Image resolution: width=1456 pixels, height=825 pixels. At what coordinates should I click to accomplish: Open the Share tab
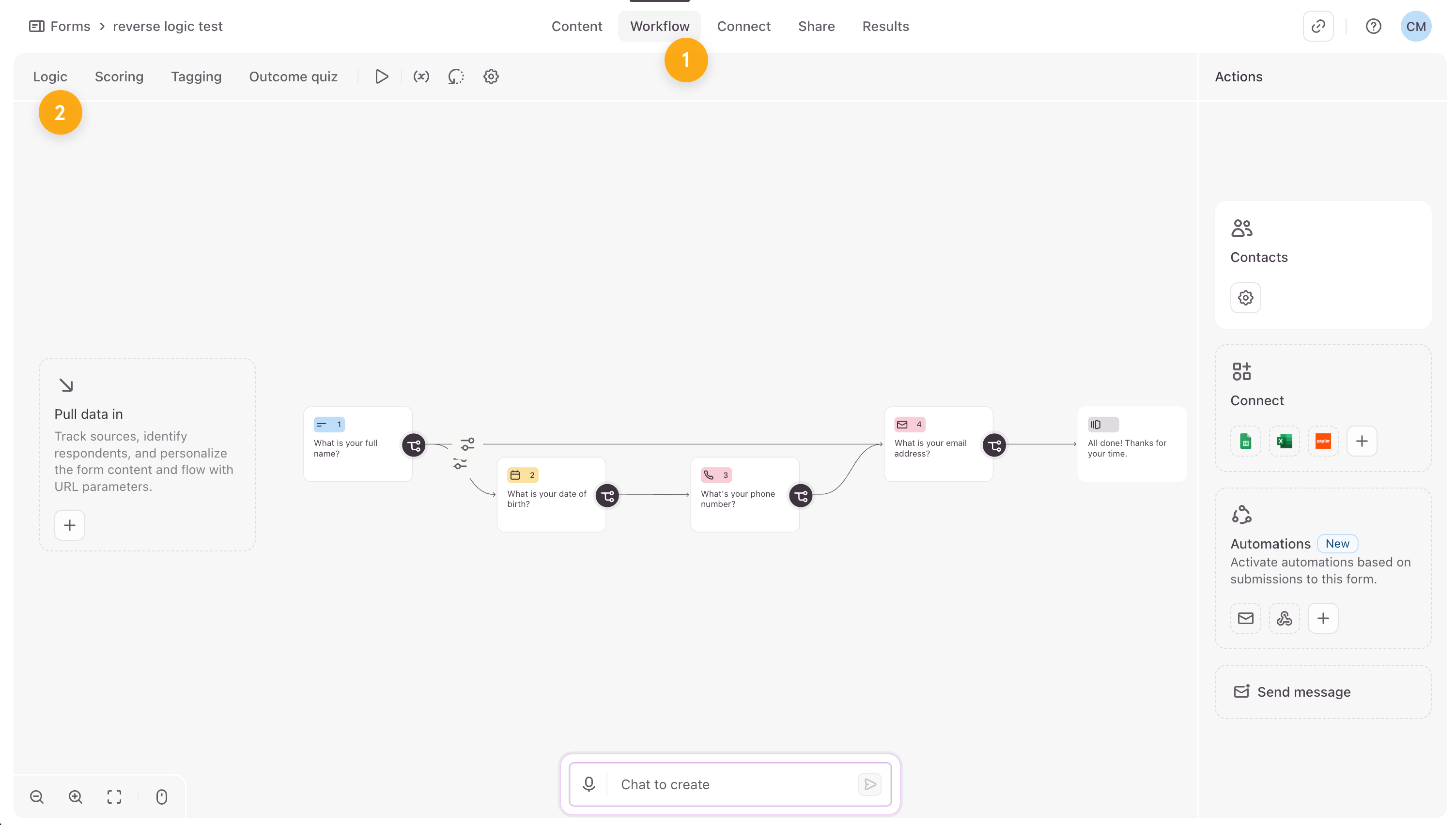pyautogui.click(x=816, y=26)
